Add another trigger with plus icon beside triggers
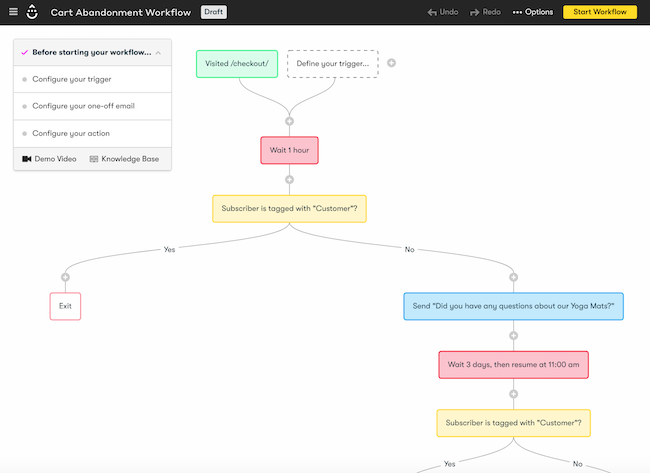Image resolution: width=650 pixels, height=473 pixels. point(391,63)
